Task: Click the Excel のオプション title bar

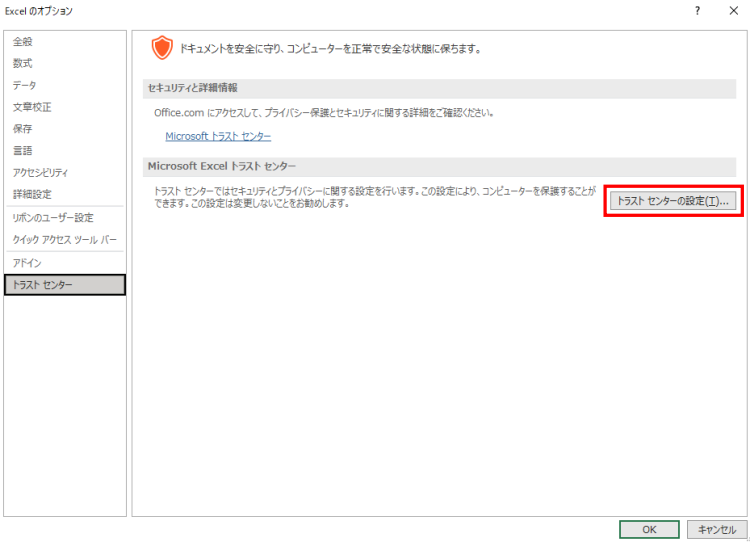Action: click(x=300, y=11)
